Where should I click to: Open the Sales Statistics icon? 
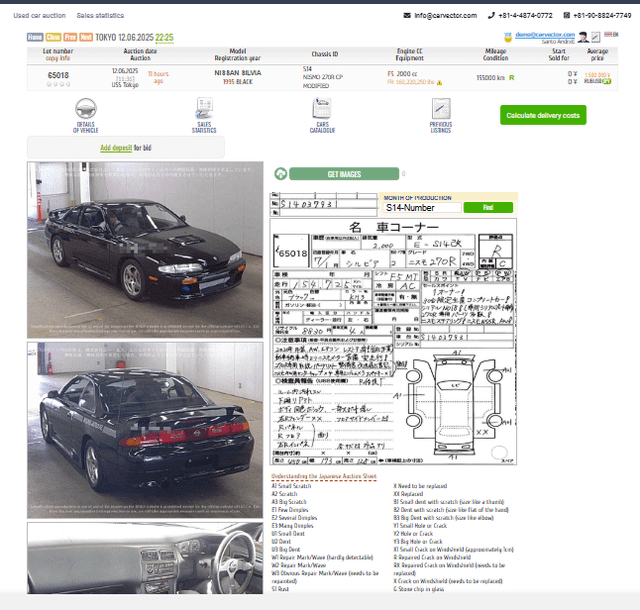204,108
